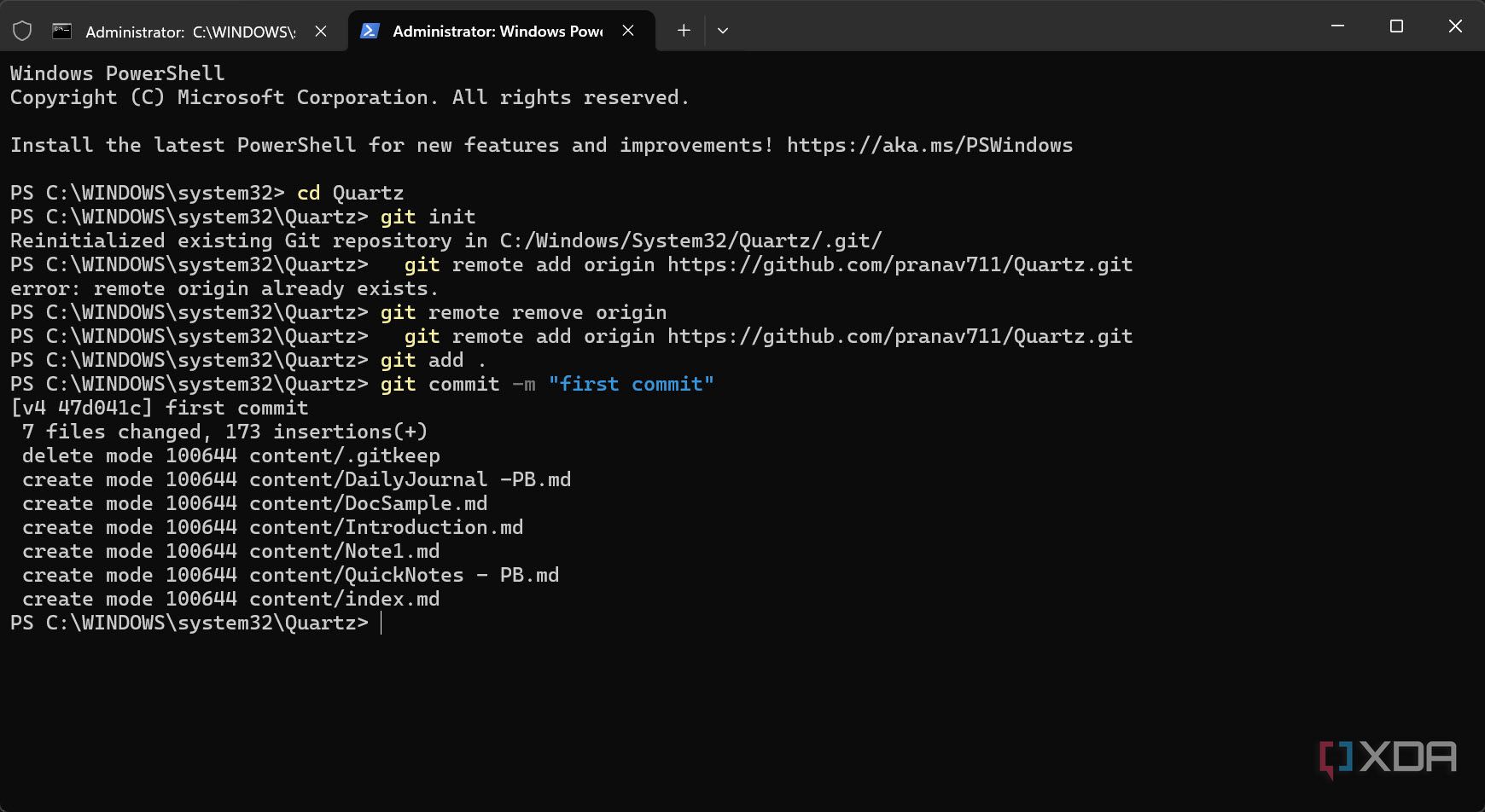This screenshot has height=812, width=1485.
Task: Click the Quartz.git URL below remote remove command
Action: click(900, 336)
